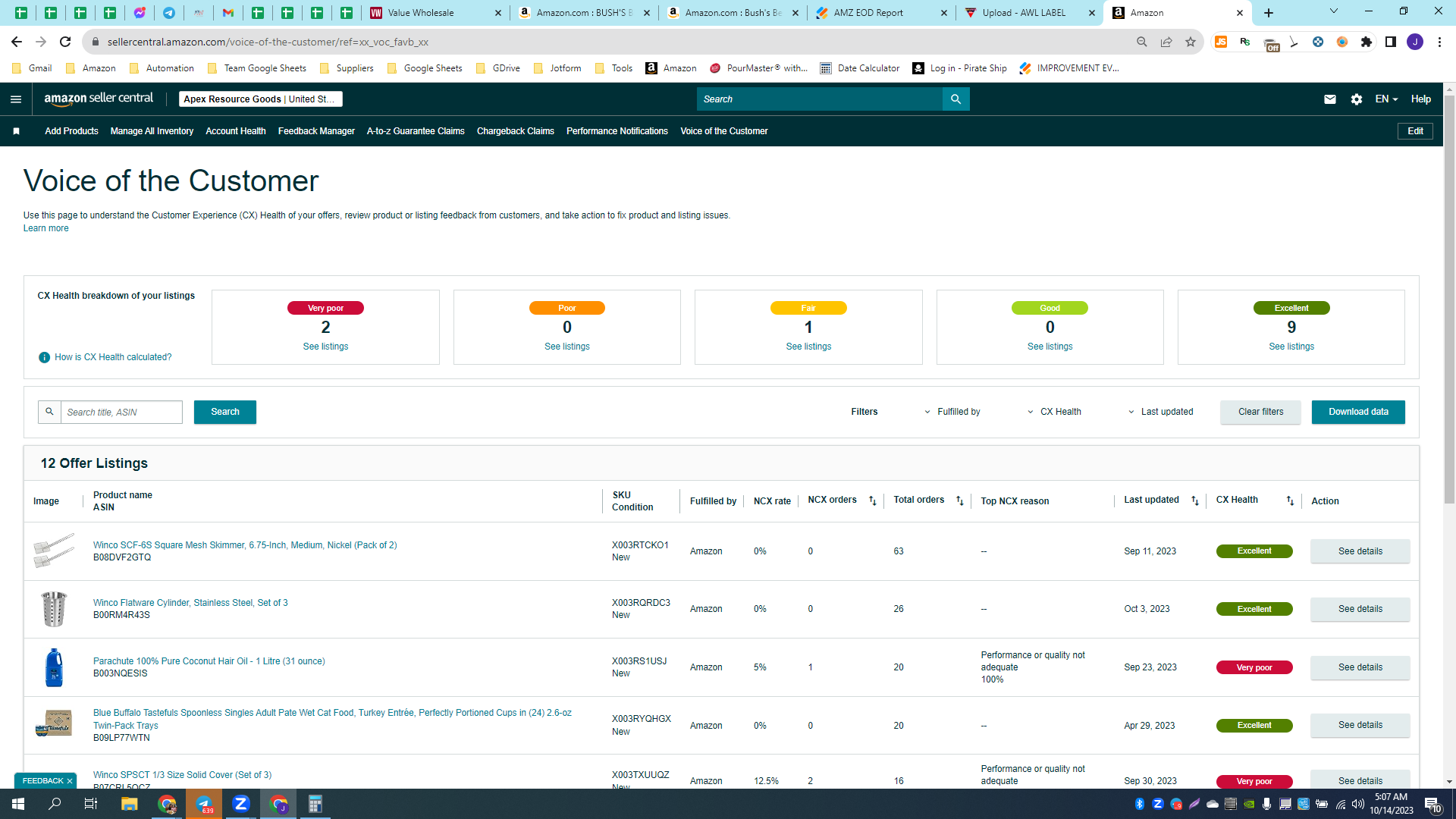Click Download data button

coord(1358,412)
